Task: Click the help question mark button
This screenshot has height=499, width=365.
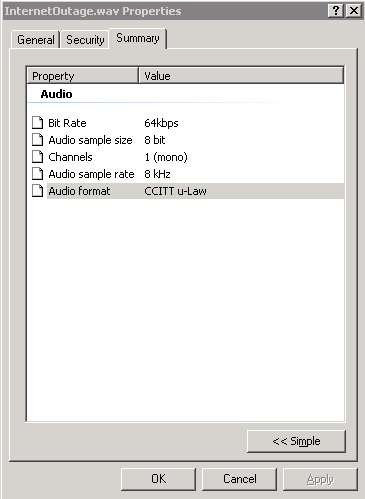Action: click(336, 11)
